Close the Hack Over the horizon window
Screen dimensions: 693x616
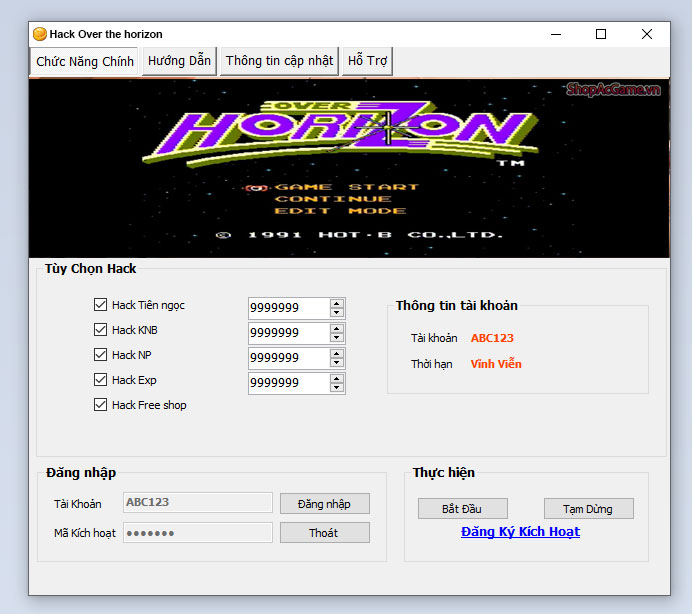647,34
